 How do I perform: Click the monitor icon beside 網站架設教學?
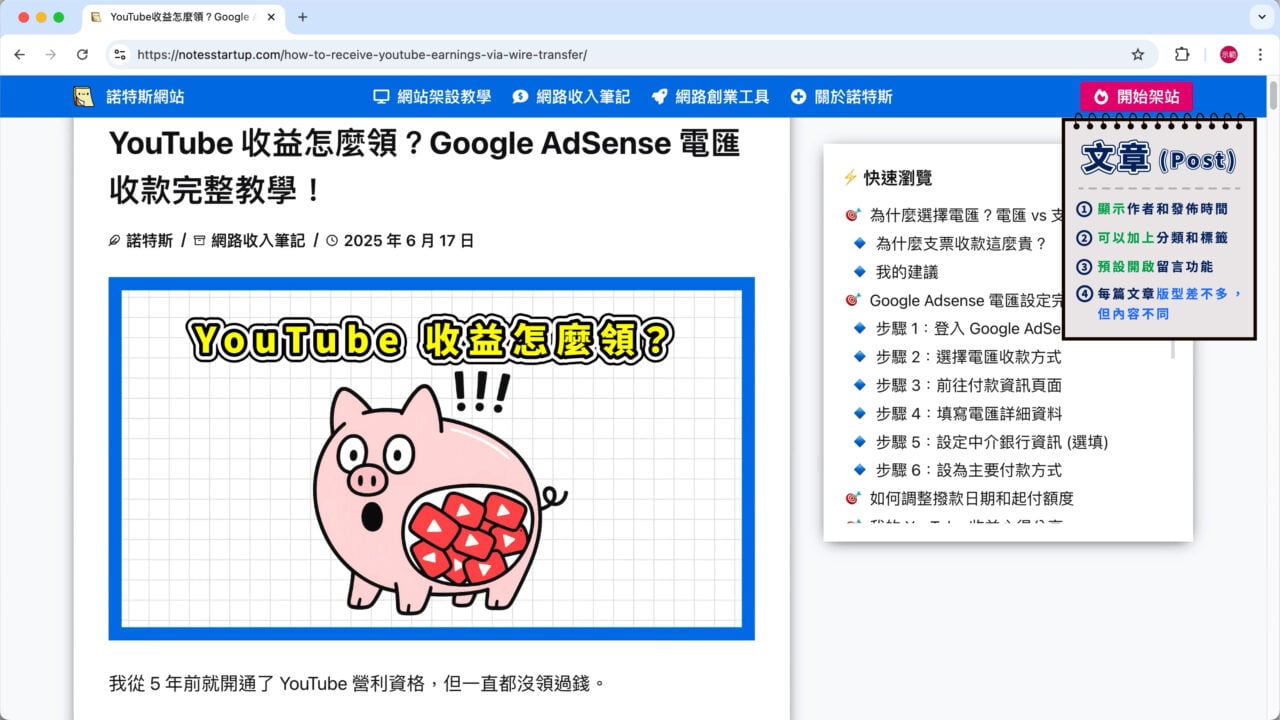pos(381,96)
